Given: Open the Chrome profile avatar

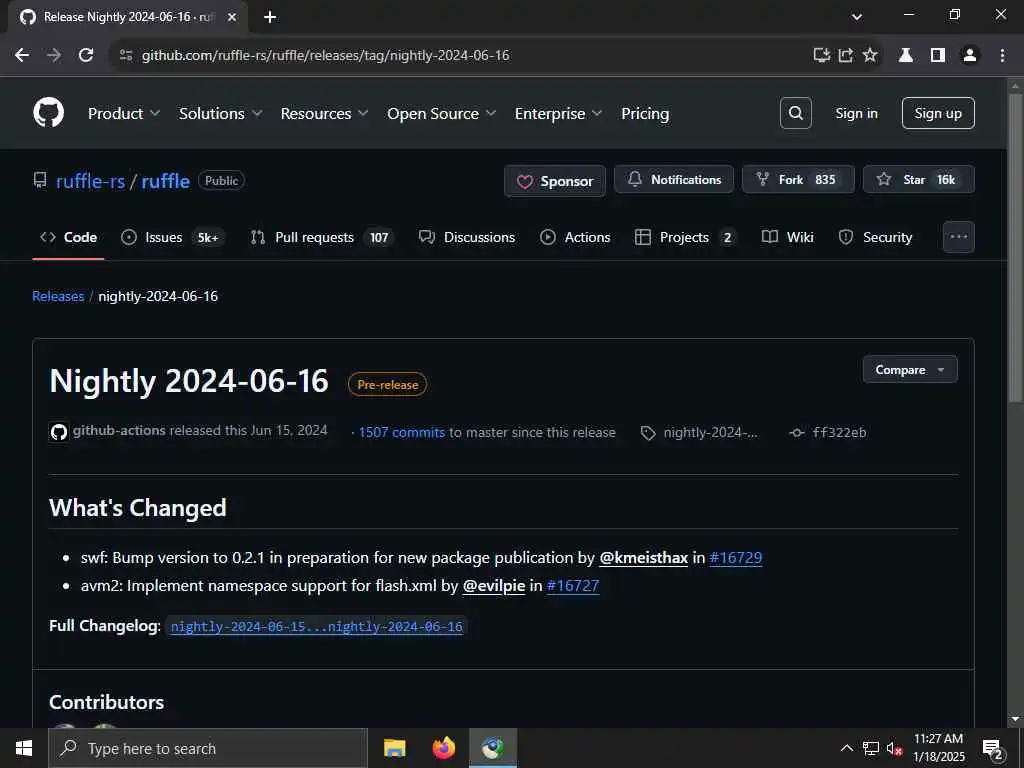Looking at the screenshot, I should (970, 55).
